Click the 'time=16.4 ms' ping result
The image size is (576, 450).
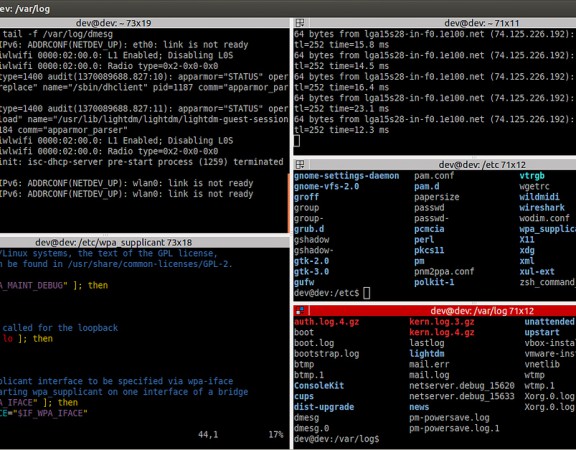359,87
